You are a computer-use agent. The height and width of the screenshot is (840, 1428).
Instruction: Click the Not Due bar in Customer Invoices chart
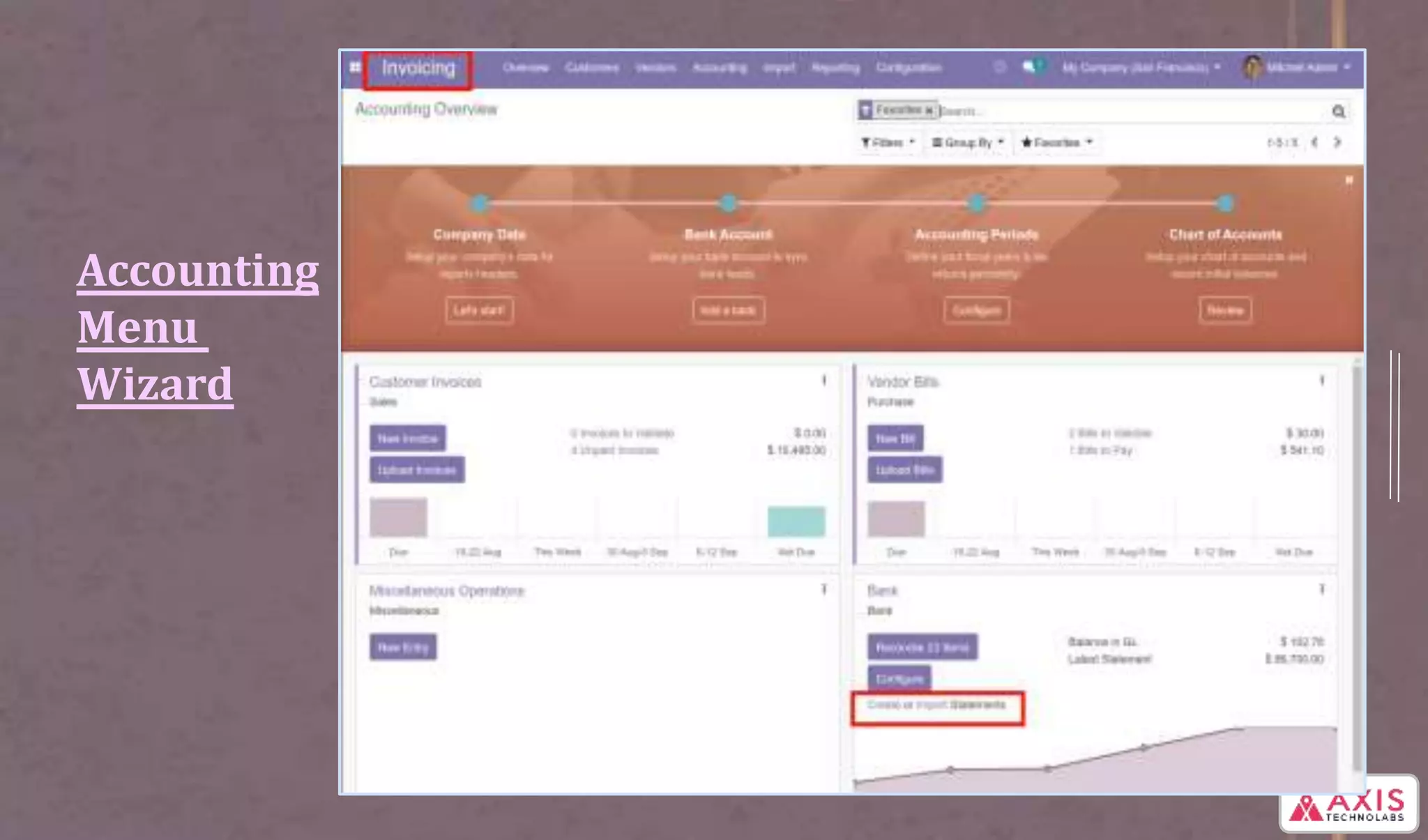[x=796, y=521]
